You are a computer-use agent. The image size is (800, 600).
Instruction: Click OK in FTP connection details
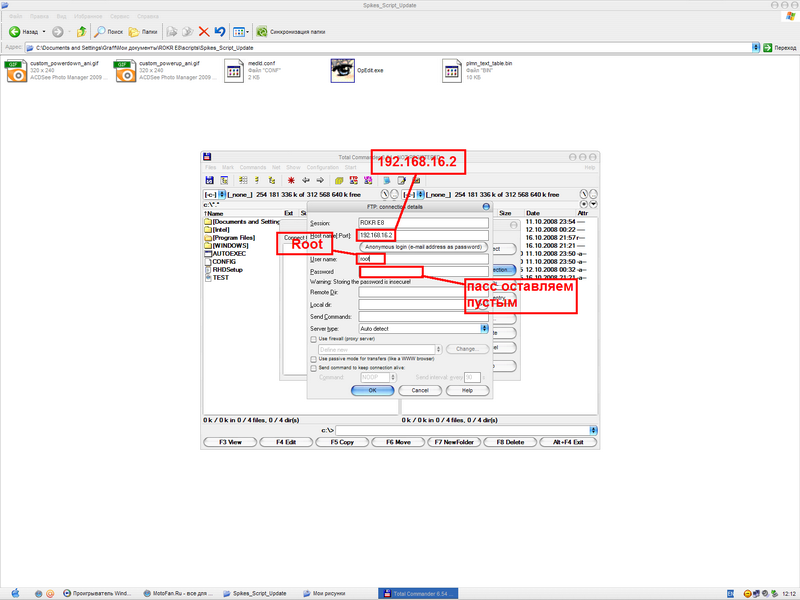click(372, 390)
